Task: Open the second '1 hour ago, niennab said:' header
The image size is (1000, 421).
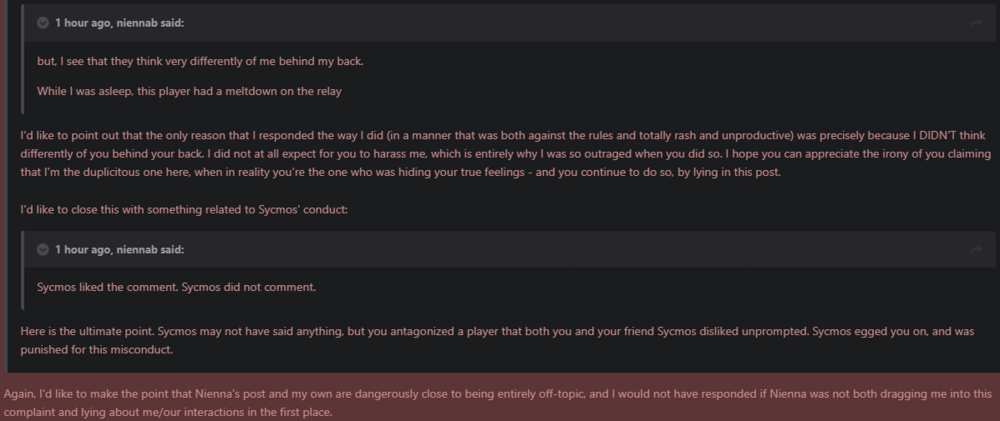Action: click(x=119, y=249)
